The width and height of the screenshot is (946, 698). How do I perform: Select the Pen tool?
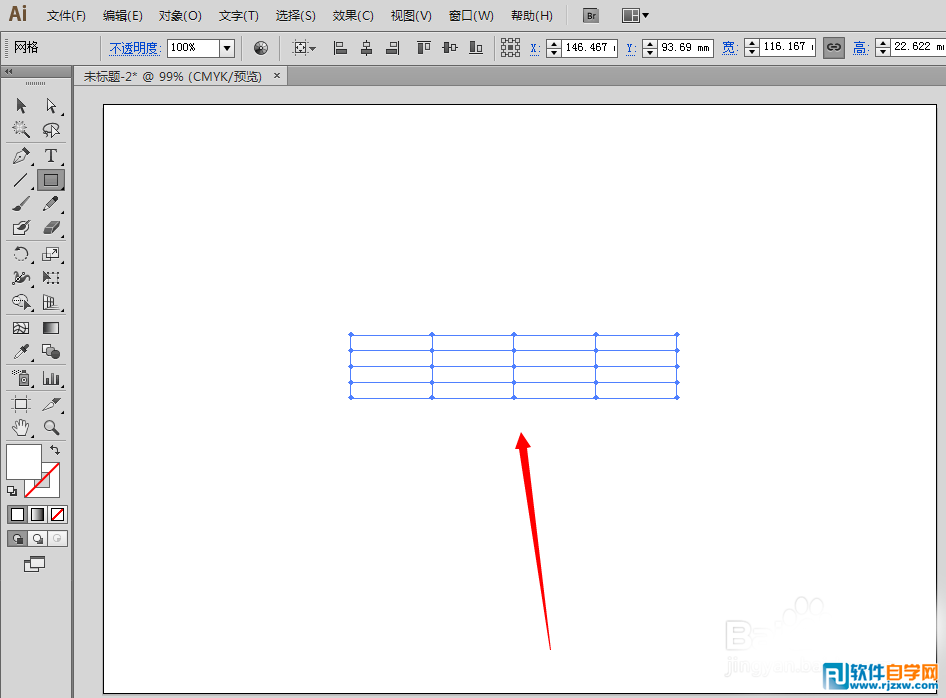tap(21, 156)
